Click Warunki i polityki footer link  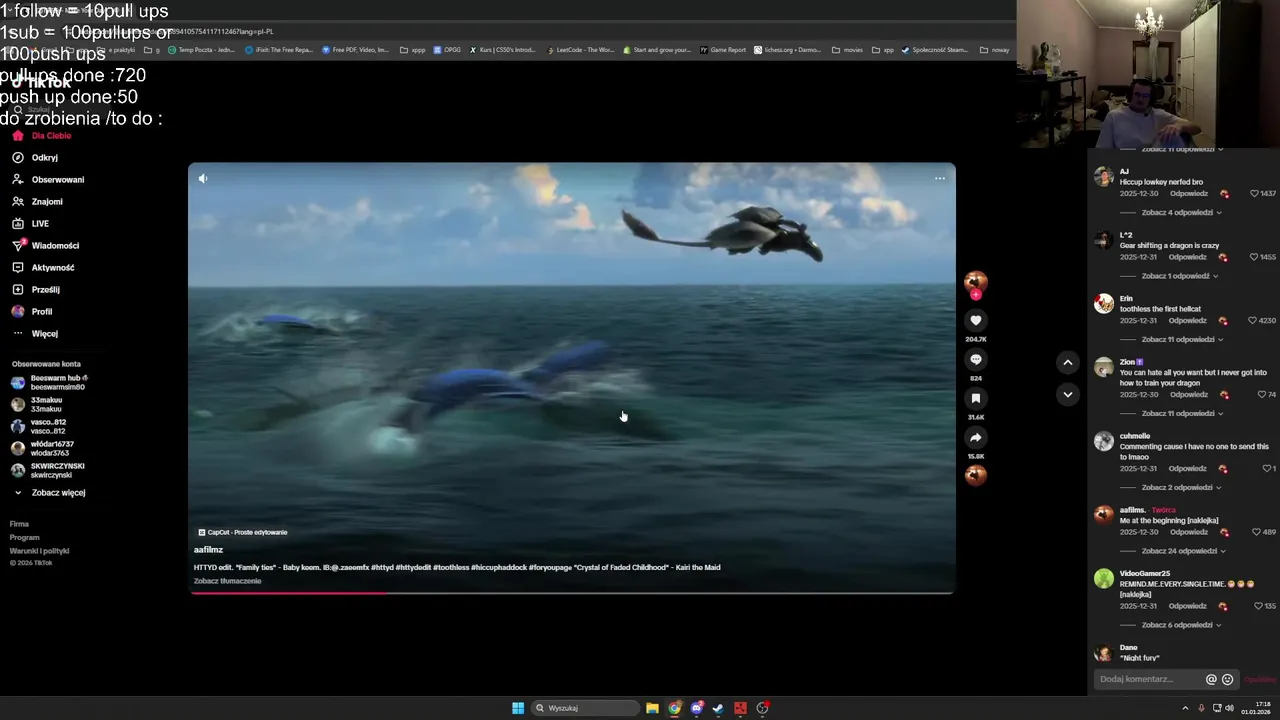(x=39, y=551)
